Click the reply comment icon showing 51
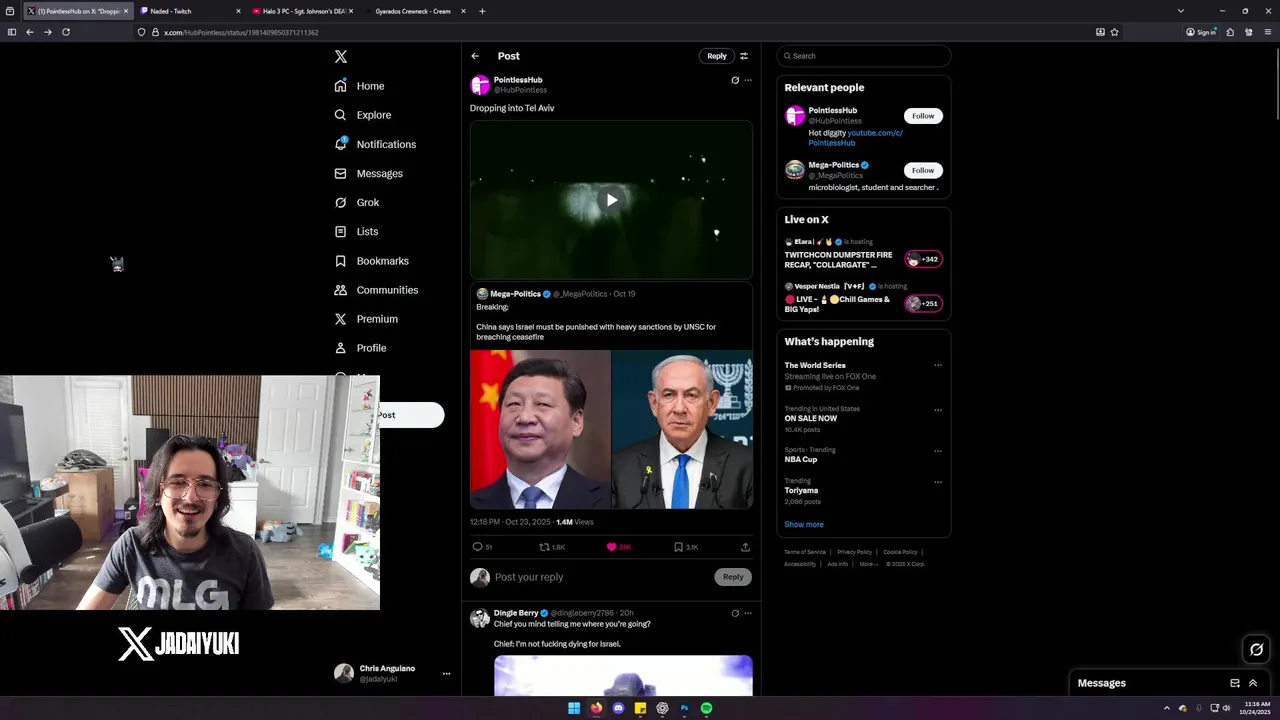This screenshot has width=1280, height=720. click(482, 547)
